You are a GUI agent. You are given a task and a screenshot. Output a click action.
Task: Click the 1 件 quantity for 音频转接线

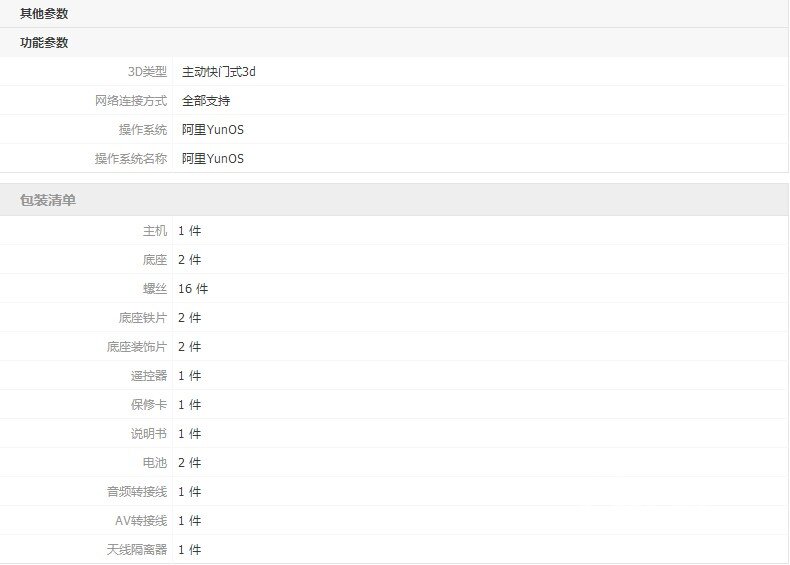click(x=189, y=491)
